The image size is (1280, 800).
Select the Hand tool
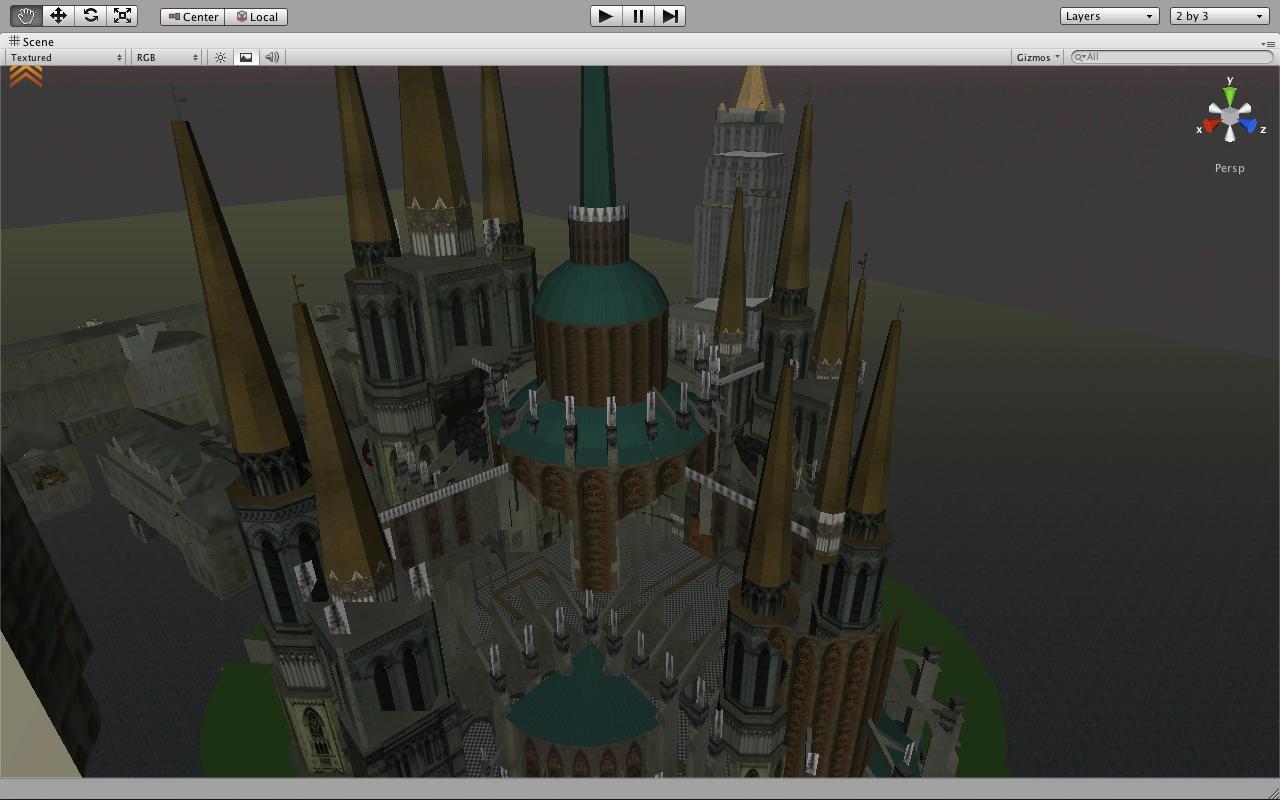25,16
